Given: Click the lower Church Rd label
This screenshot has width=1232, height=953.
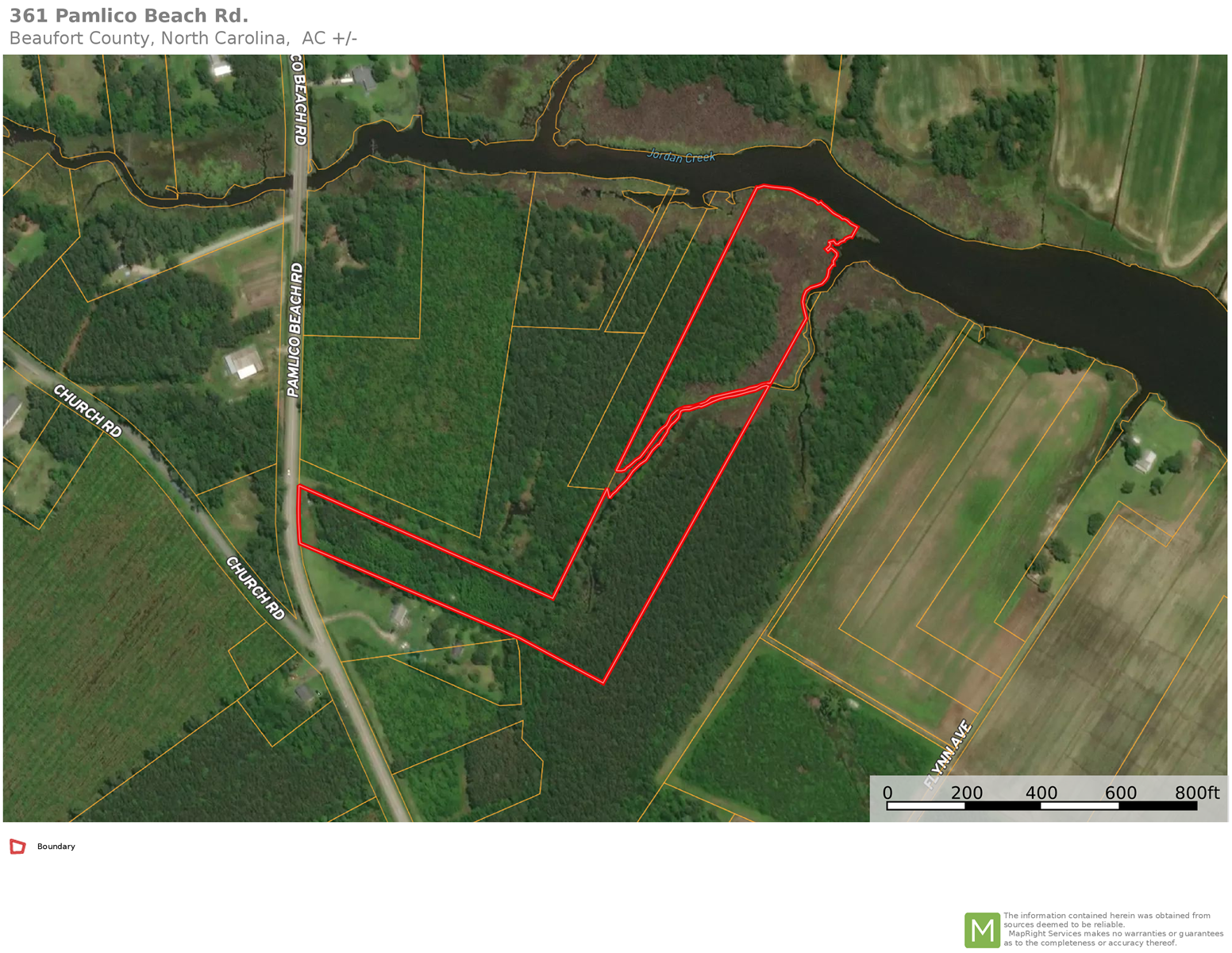Looking at the screenshot, I should click(255, 588).
